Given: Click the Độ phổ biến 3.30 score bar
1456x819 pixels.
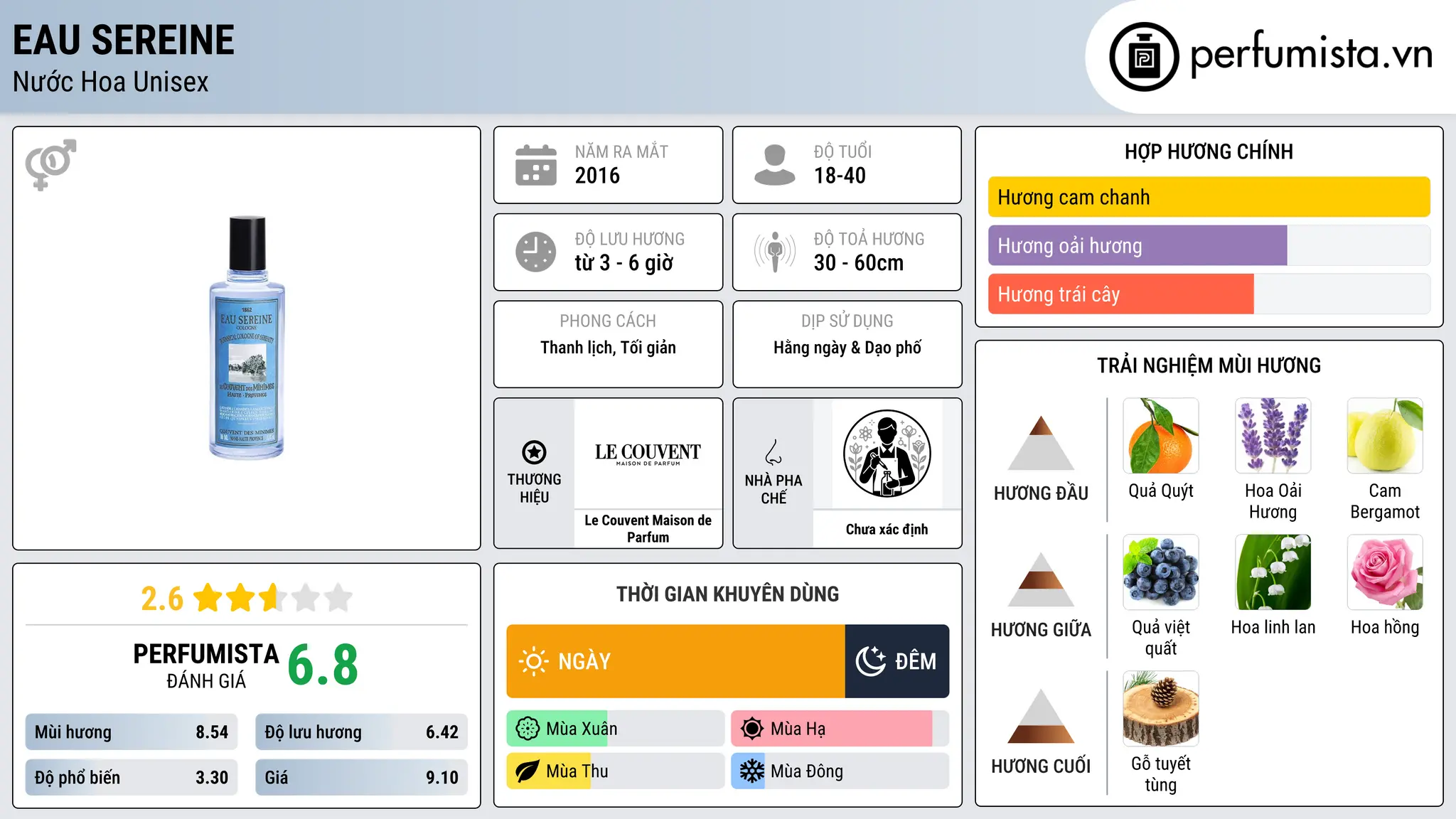Looking at the screenshot, I should 132,778.
